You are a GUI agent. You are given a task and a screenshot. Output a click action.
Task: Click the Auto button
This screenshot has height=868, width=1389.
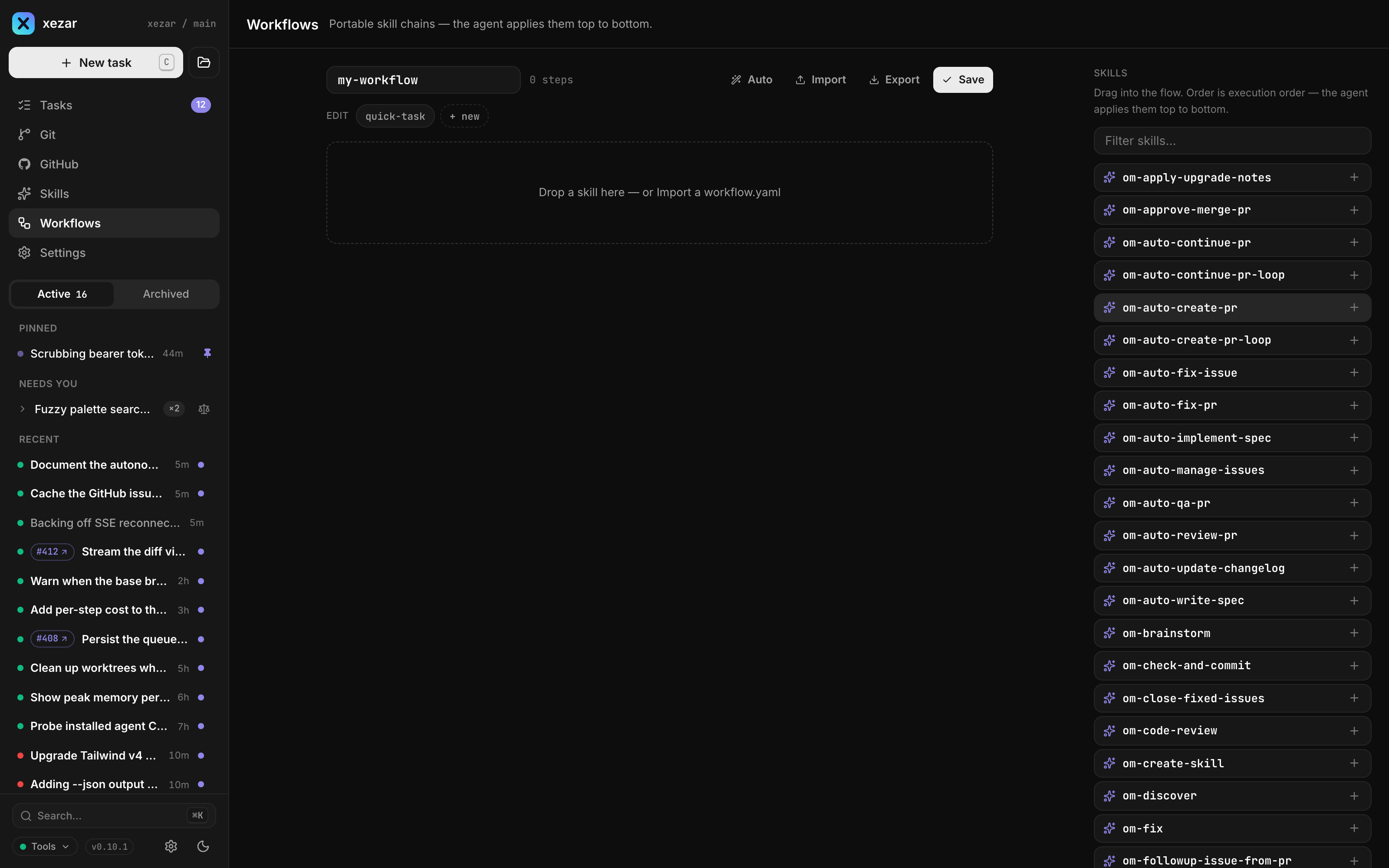751,80
